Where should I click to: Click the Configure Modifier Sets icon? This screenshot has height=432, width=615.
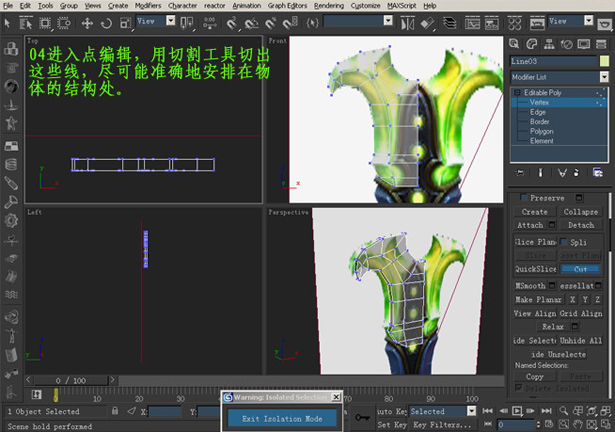pyautogui.click(x=598, y=174)
